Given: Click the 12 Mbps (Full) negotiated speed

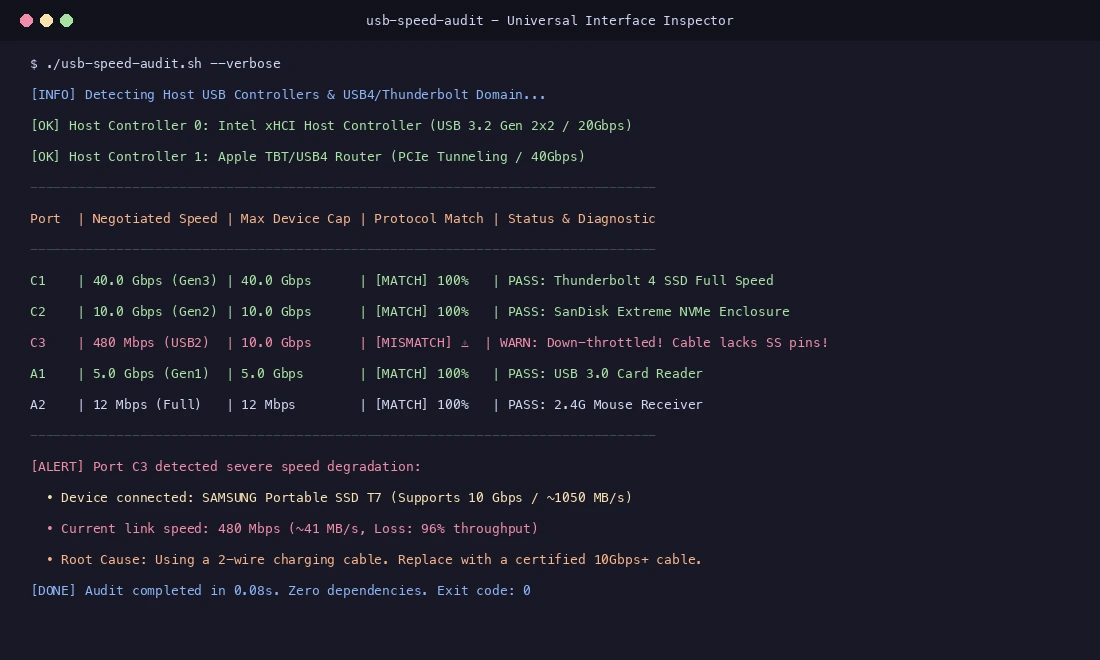Looking at the screenshot, I should (147, 404).
